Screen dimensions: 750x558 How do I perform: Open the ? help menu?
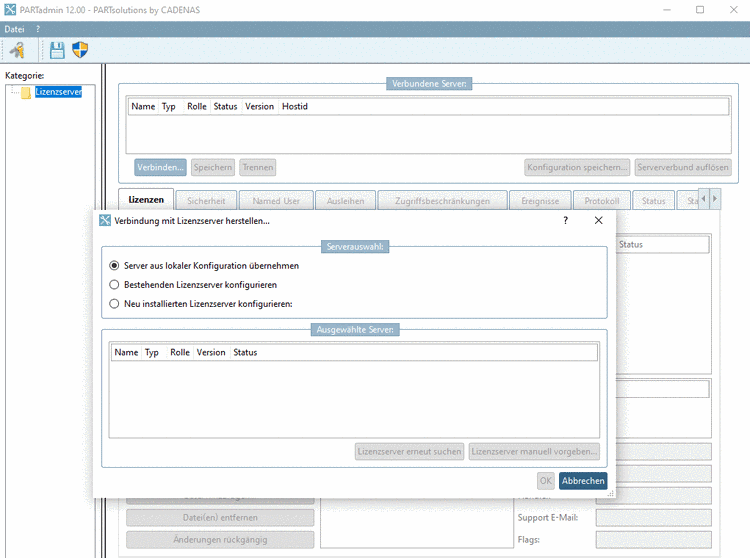pos(38,29)
